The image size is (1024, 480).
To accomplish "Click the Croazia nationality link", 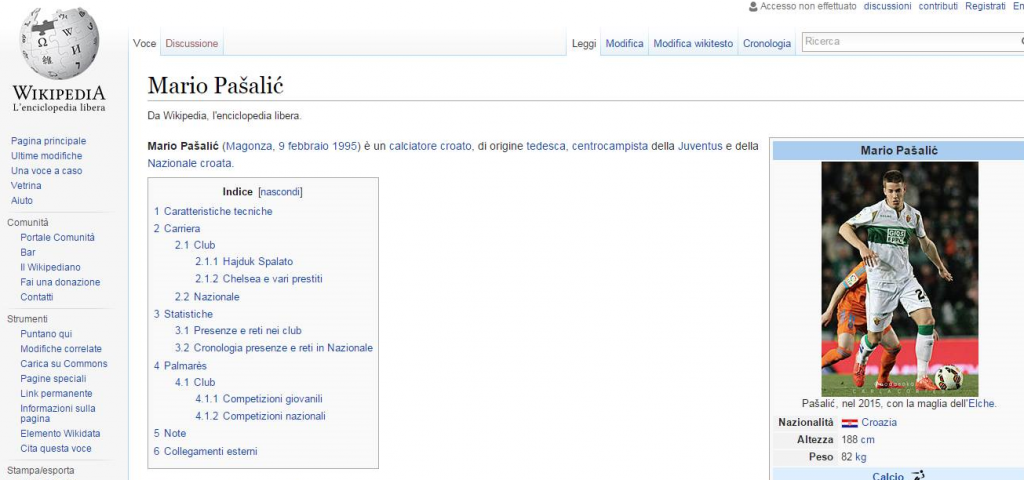I will pos(879,423).
